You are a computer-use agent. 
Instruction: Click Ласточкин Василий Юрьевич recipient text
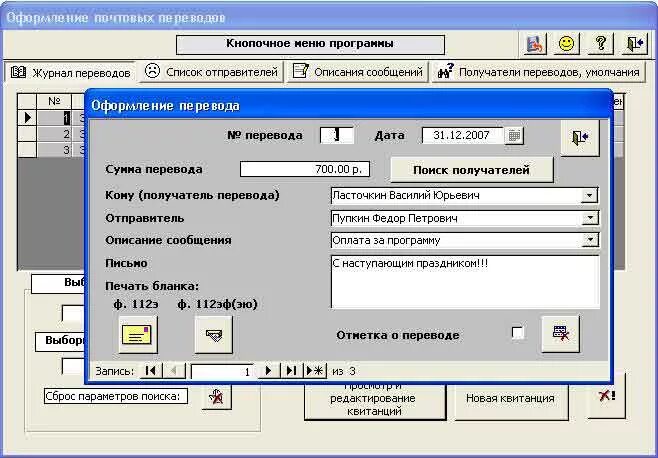coord(406,195)
